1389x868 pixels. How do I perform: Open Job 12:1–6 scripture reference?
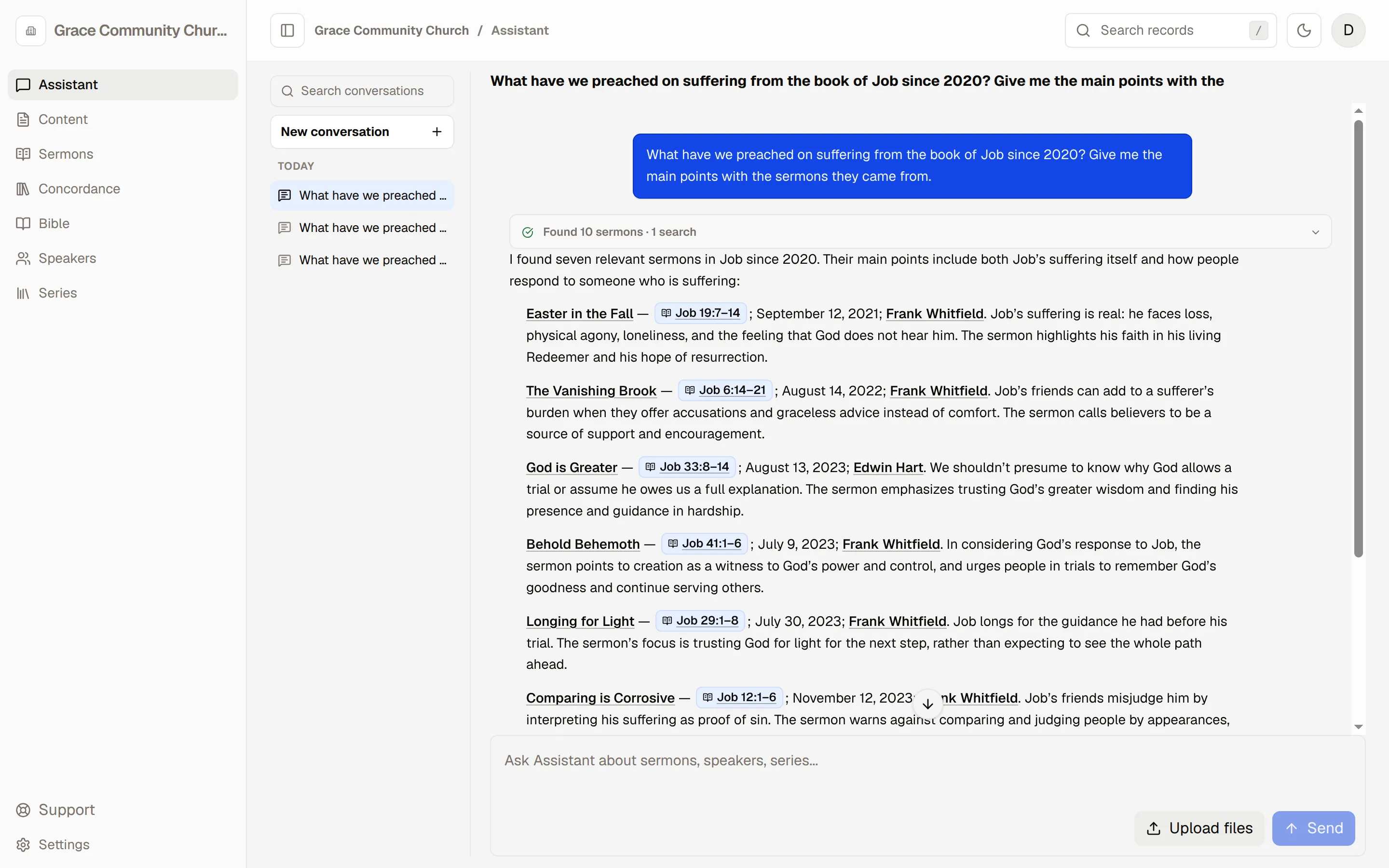click(x=739, y=697)
